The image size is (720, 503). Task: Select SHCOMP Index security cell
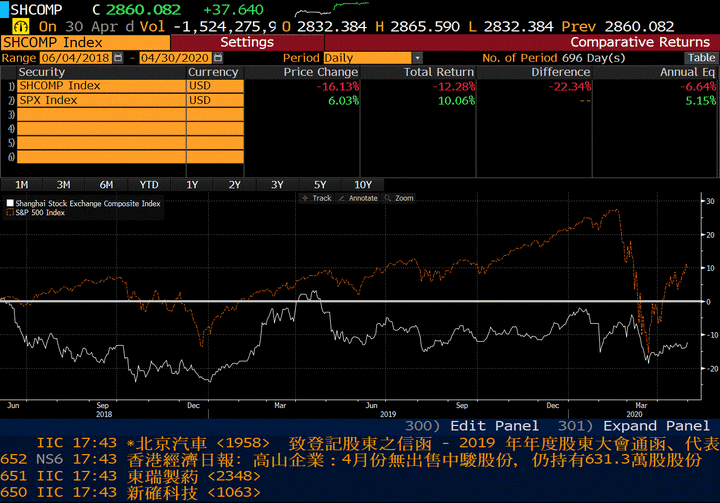pyautogui.click(x=101, y=86)
